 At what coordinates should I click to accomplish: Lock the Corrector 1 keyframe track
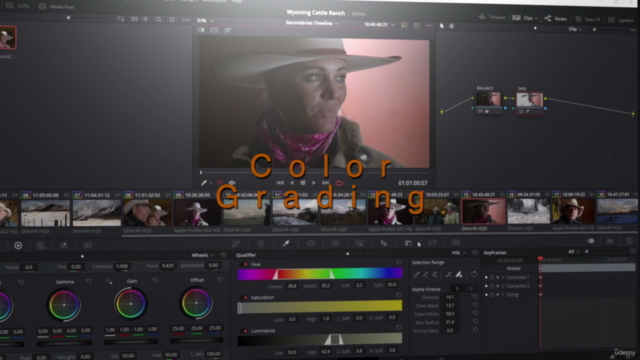tap(492, 277)
